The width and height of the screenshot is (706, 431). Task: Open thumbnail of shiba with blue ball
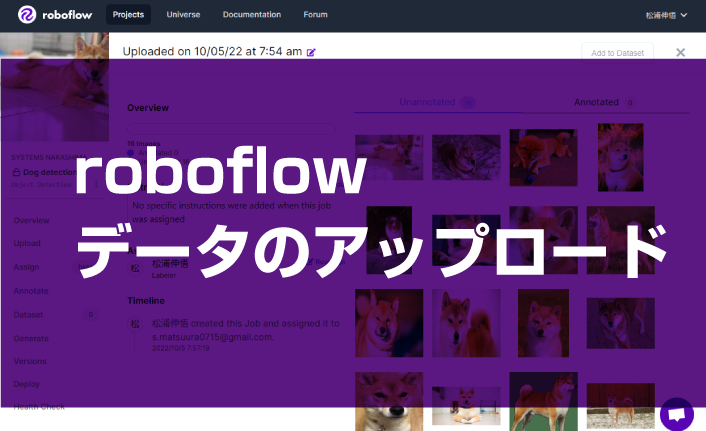tap(543, 158)
